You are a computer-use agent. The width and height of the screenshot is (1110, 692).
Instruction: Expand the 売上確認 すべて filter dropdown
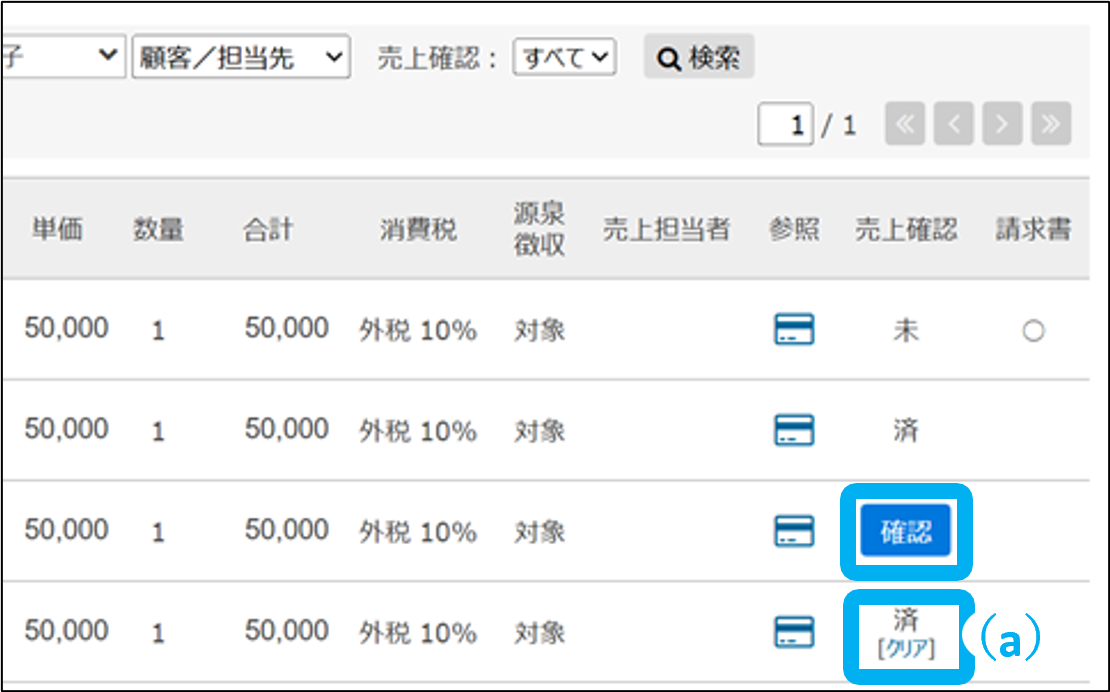(565, 58)
